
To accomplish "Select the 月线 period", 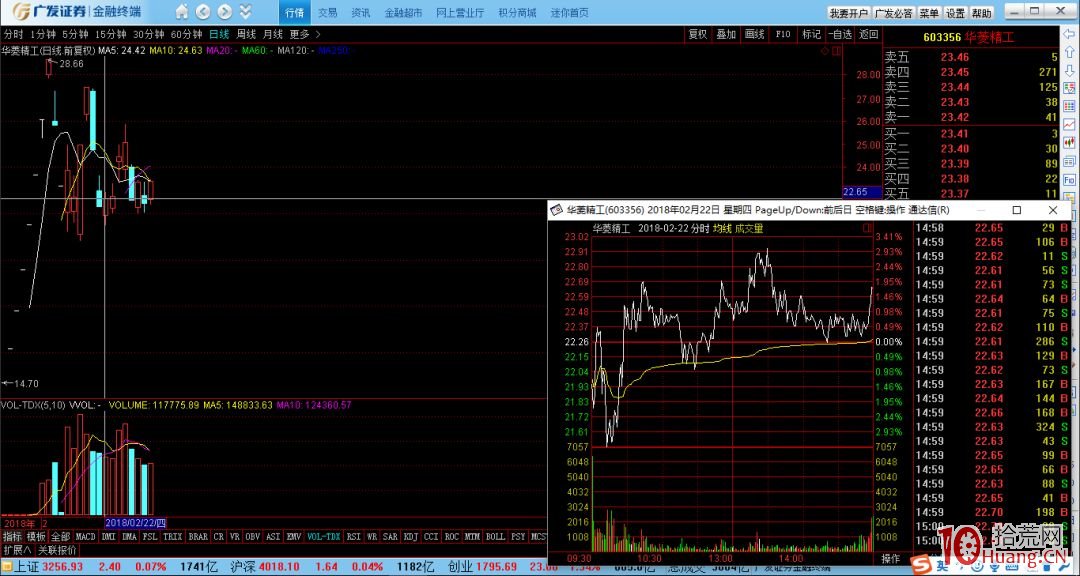I will [x=273, y=34].
